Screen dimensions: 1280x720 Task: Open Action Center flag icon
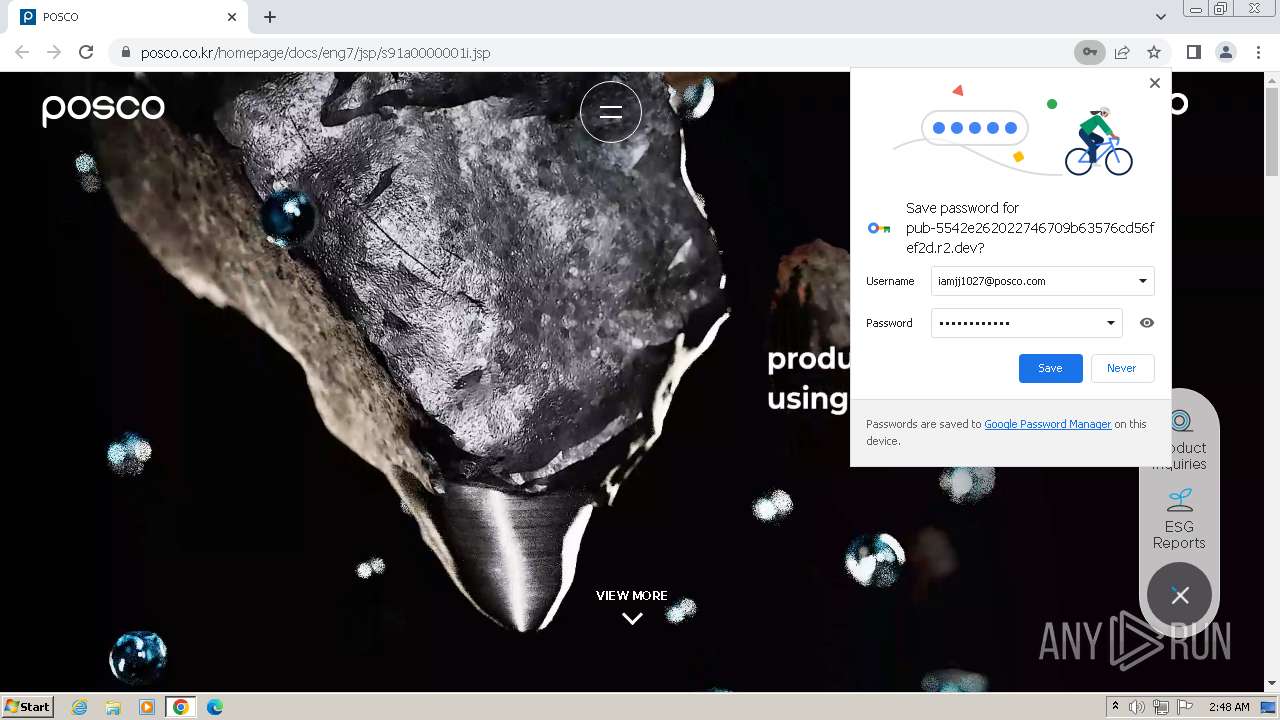pos(1185,707)
